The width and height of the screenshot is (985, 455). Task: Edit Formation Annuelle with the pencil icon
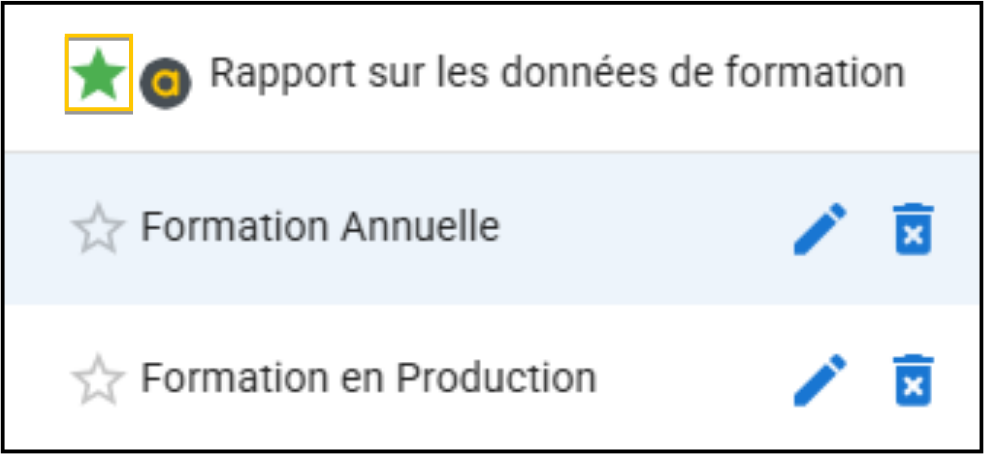820,229
